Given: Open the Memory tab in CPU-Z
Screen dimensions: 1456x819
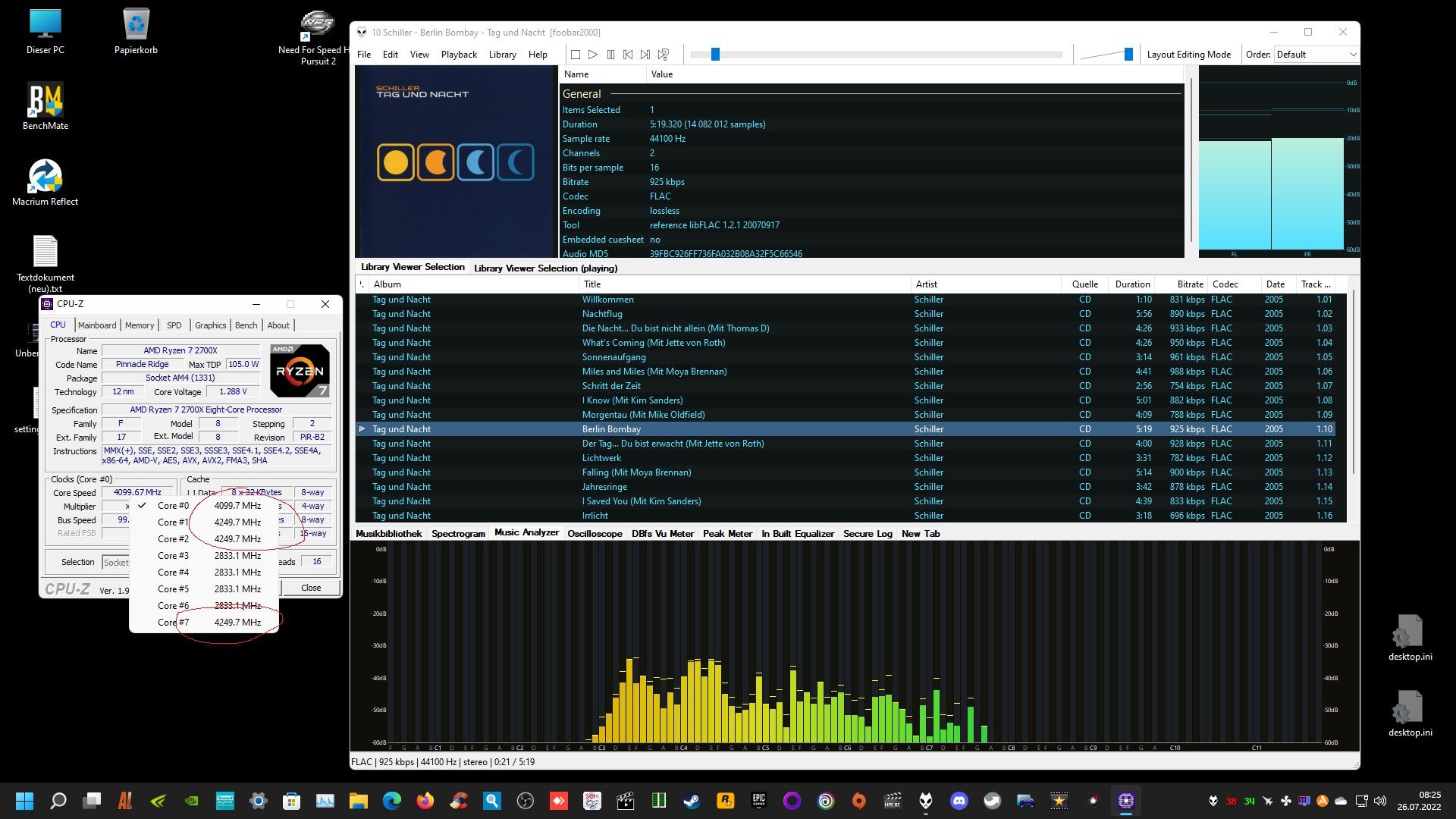Looking at the screenshot, I should click(x=140, y=325).
